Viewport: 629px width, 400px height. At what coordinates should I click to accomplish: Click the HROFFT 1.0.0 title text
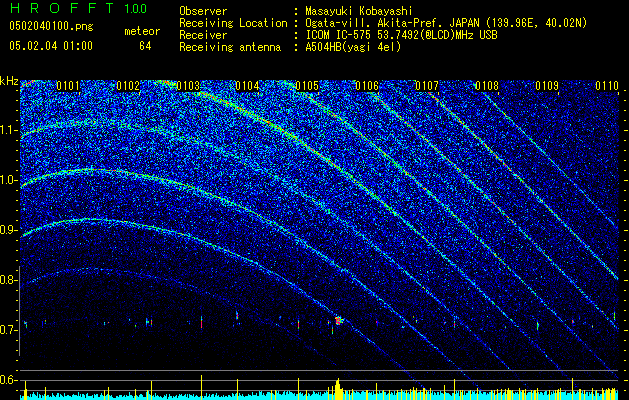[78, 8]
